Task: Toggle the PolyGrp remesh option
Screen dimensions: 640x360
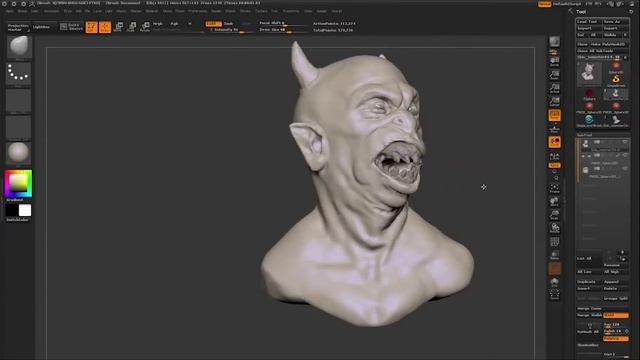Action: coord(616,339)
